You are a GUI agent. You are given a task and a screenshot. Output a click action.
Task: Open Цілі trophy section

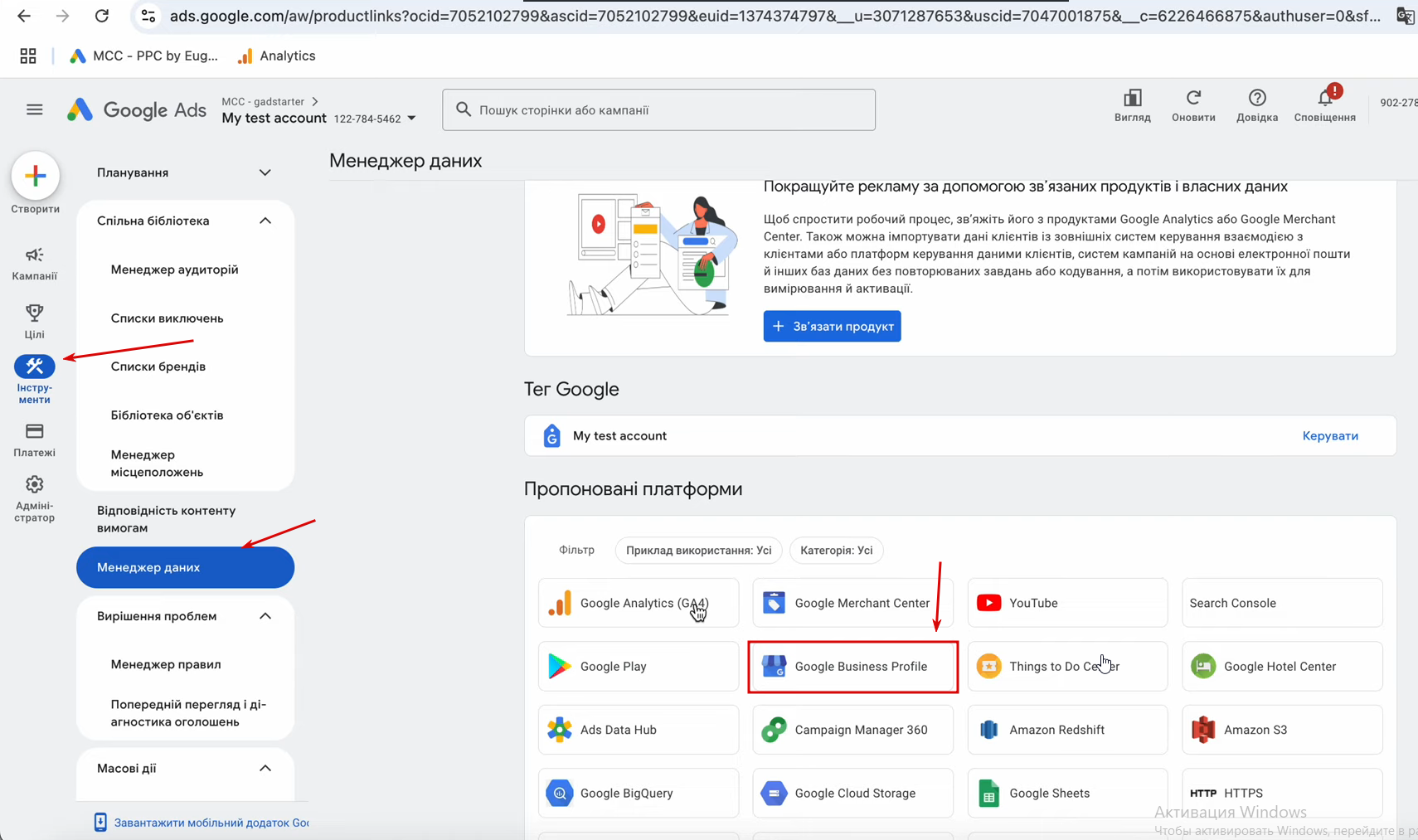(34, 321)
